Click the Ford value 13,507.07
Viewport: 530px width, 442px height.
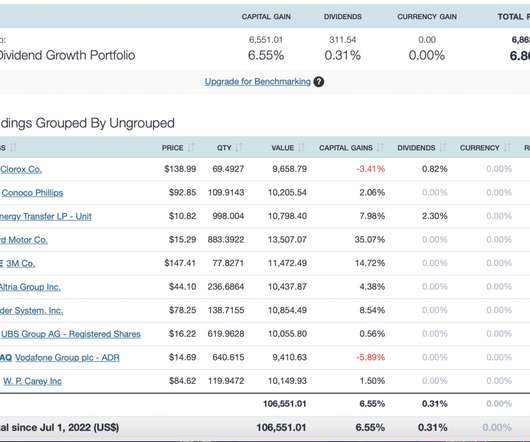(x=287, y=240)
